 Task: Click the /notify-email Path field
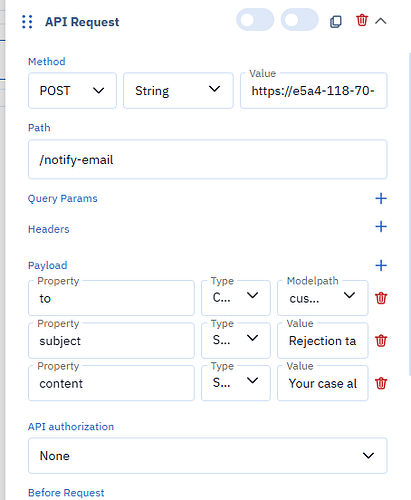[x=208, y=160]
